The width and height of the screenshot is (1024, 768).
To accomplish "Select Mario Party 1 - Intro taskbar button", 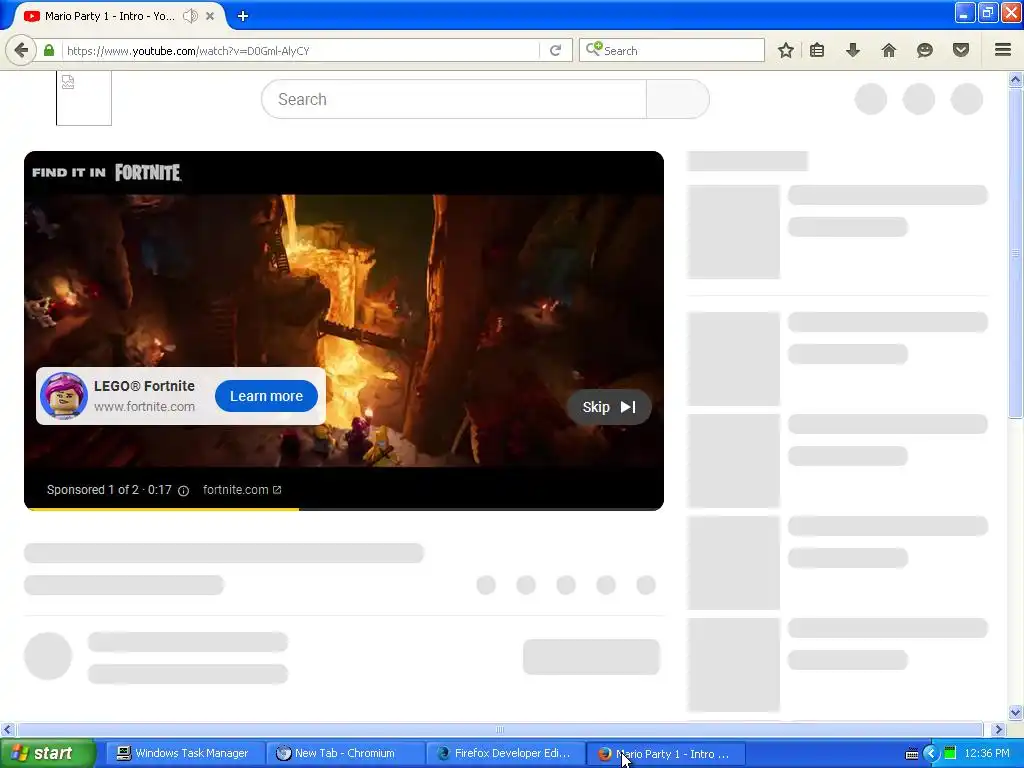I will (665, 754).
